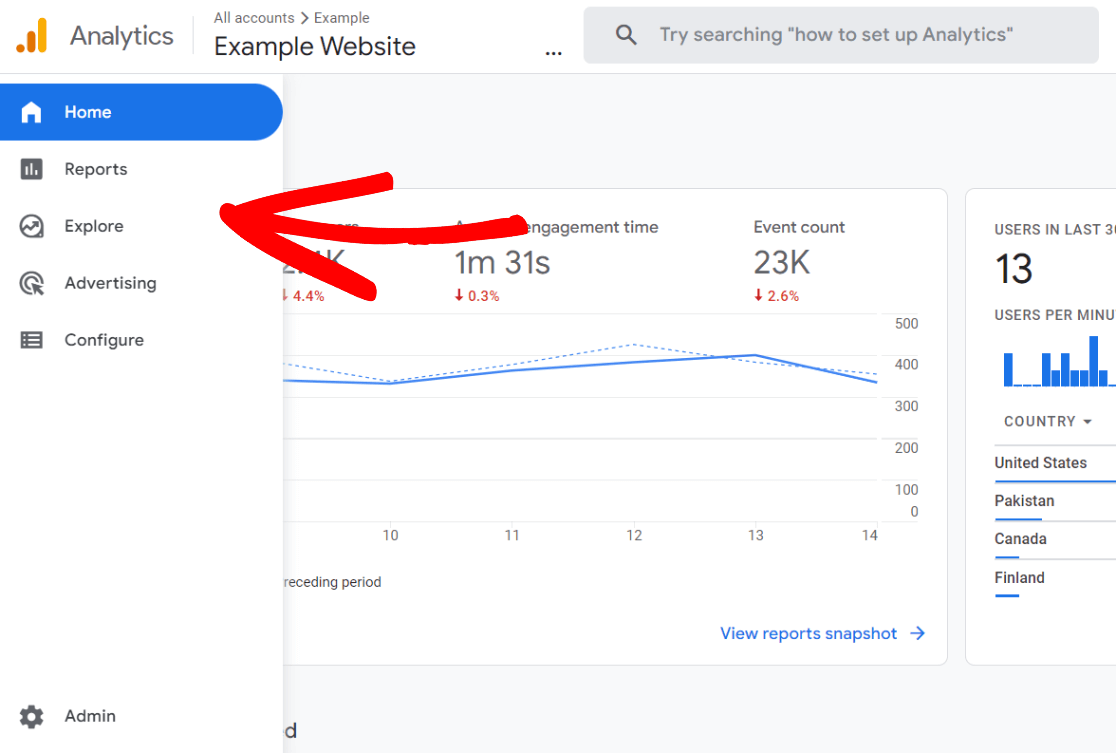The image size is (1116, 753).
Task: Click the Google Analytics logo icon
Action: [31, 36]
